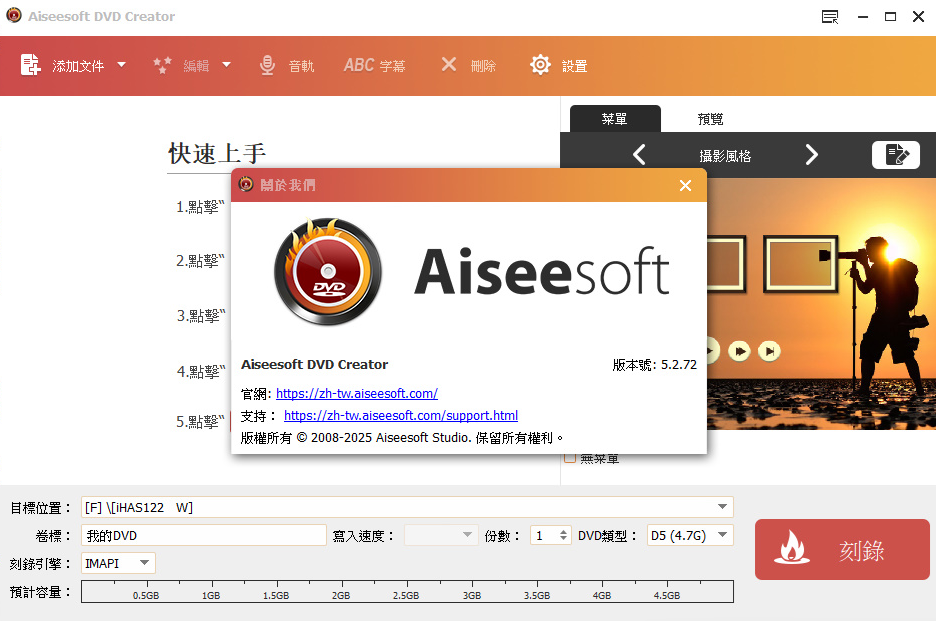Minimize the Aiseesoft DVD Creator window

863,17
